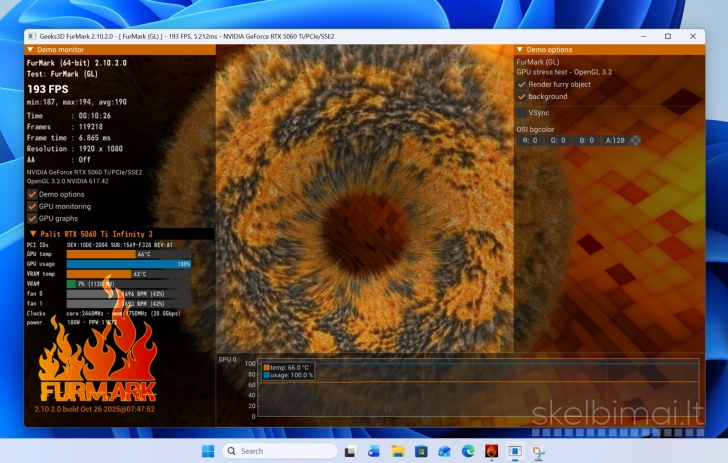The width and height of the screenshot is (728, 463).
Task: Click the taskbar Search box
Action: (x=280, y=451)
